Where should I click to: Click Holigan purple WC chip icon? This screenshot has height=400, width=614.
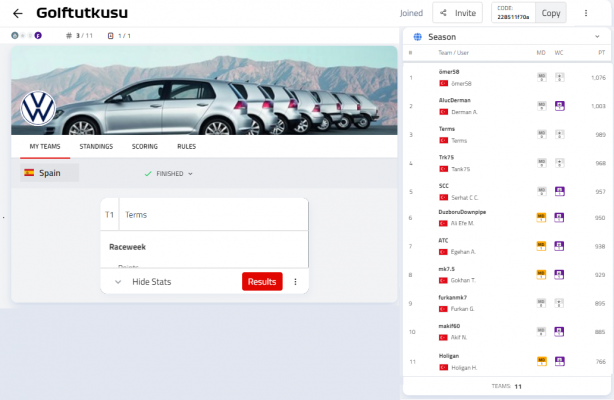560,361
